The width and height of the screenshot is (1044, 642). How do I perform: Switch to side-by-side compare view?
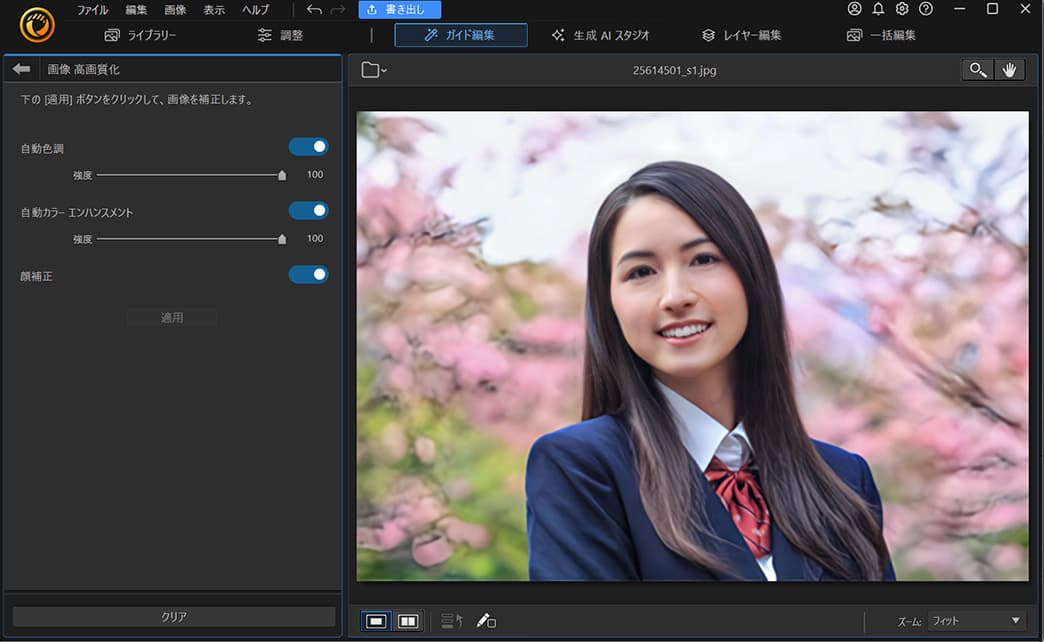pyautogui.click(x=407, y=620)
